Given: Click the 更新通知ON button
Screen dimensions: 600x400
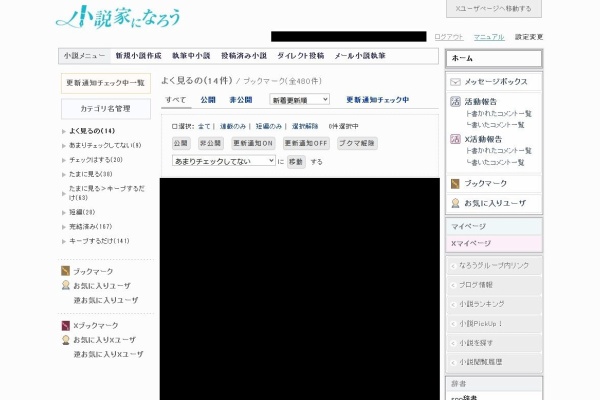Looking at the screenshot, I should (x=253, y=143).
